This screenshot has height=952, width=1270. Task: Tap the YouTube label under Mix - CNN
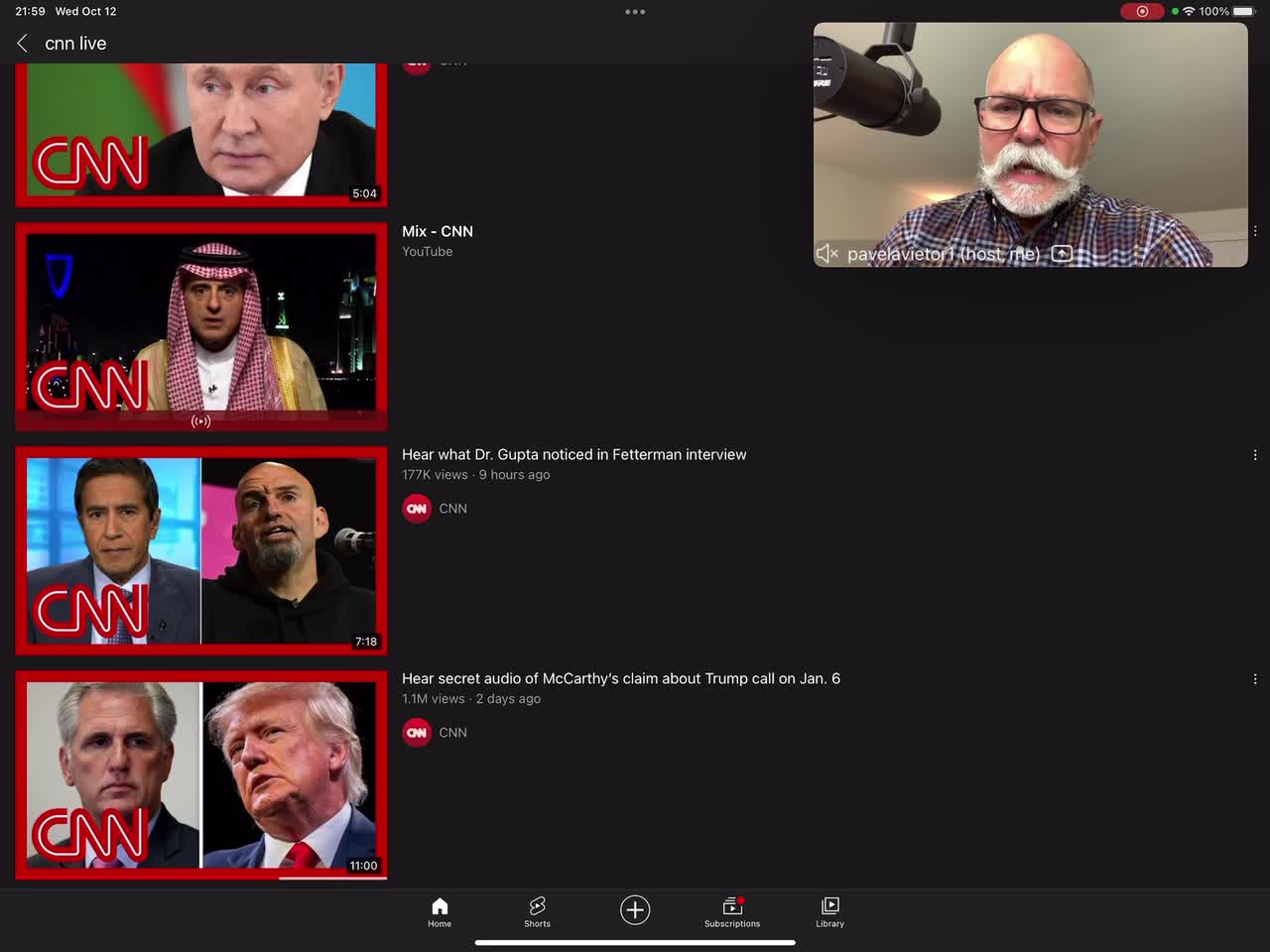[x=428, y=252]
